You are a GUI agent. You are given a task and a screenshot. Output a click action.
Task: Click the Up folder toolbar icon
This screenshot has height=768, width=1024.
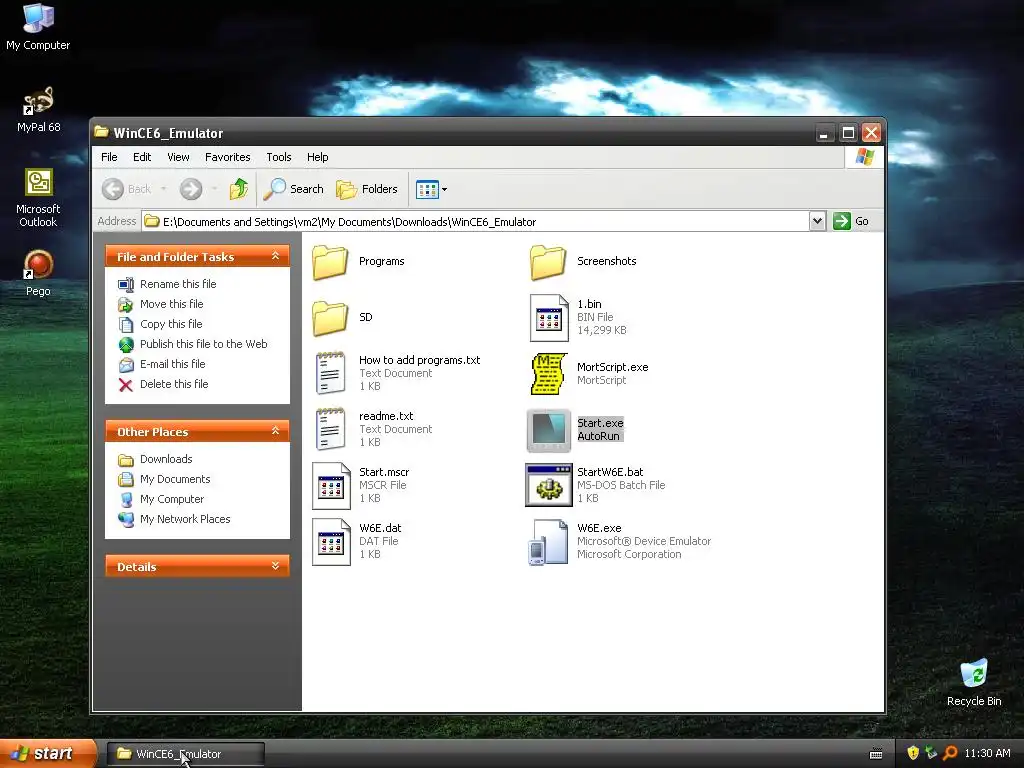click(238, 189)
